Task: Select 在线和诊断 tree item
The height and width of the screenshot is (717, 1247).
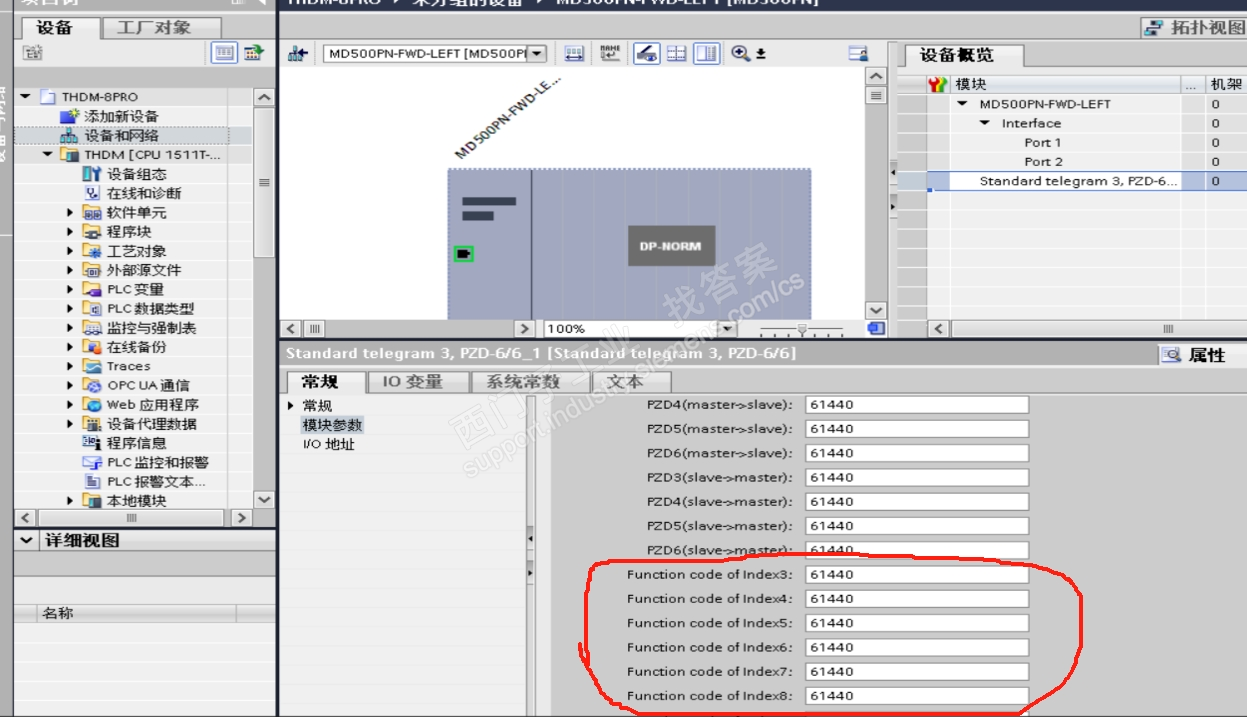Action: click(x=144, y=193)
